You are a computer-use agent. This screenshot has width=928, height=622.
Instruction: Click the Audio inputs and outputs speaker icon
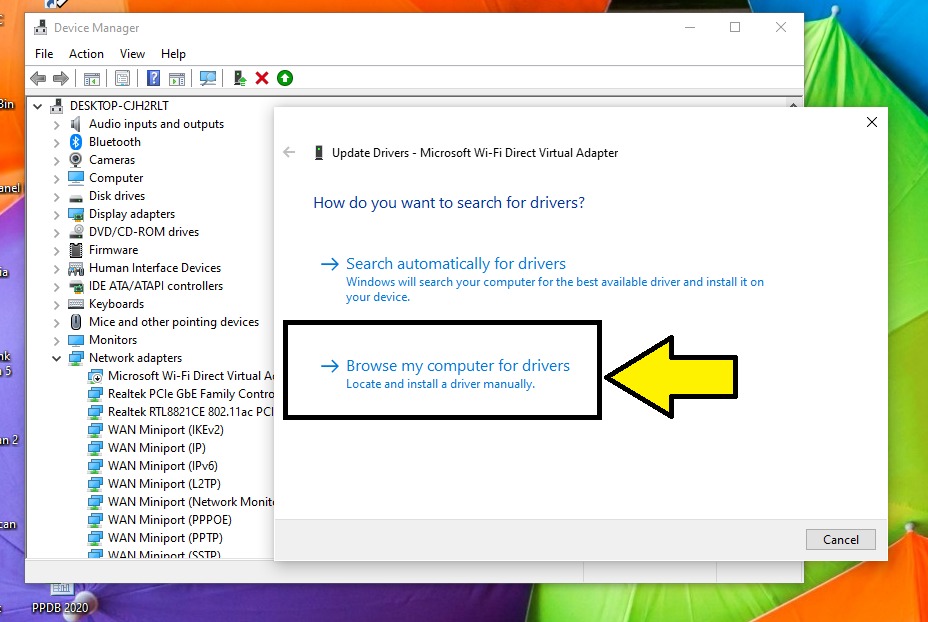76,124
